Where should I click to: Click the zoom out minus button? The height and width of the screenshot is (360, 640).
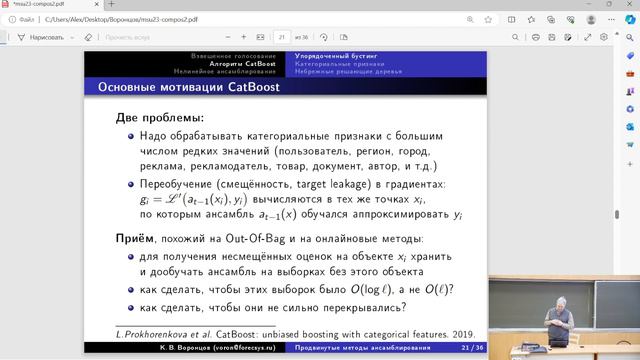pos(228,37)
